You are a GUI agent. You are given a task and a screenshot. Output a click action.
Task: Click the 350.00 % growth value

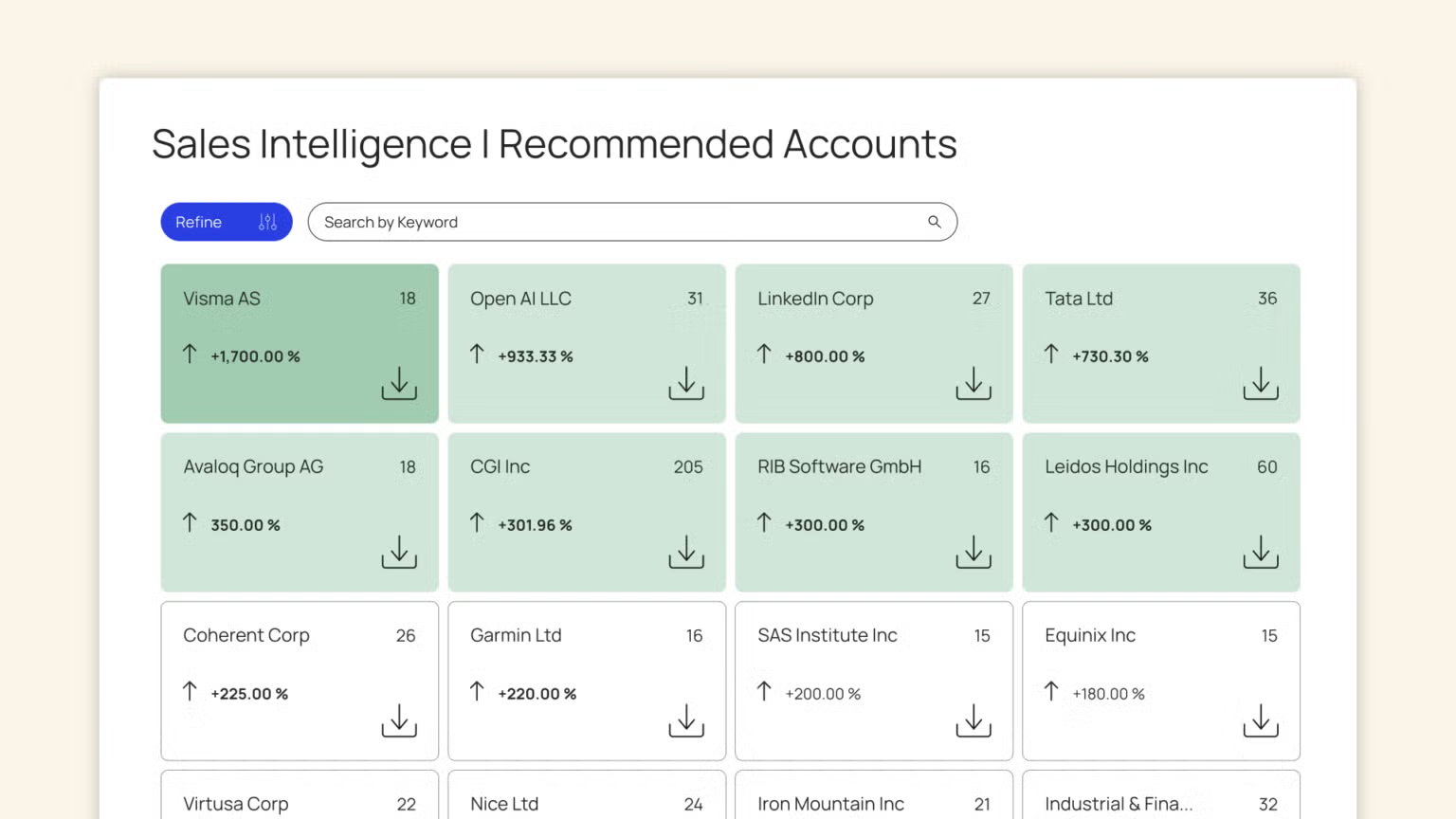(246, 525)
